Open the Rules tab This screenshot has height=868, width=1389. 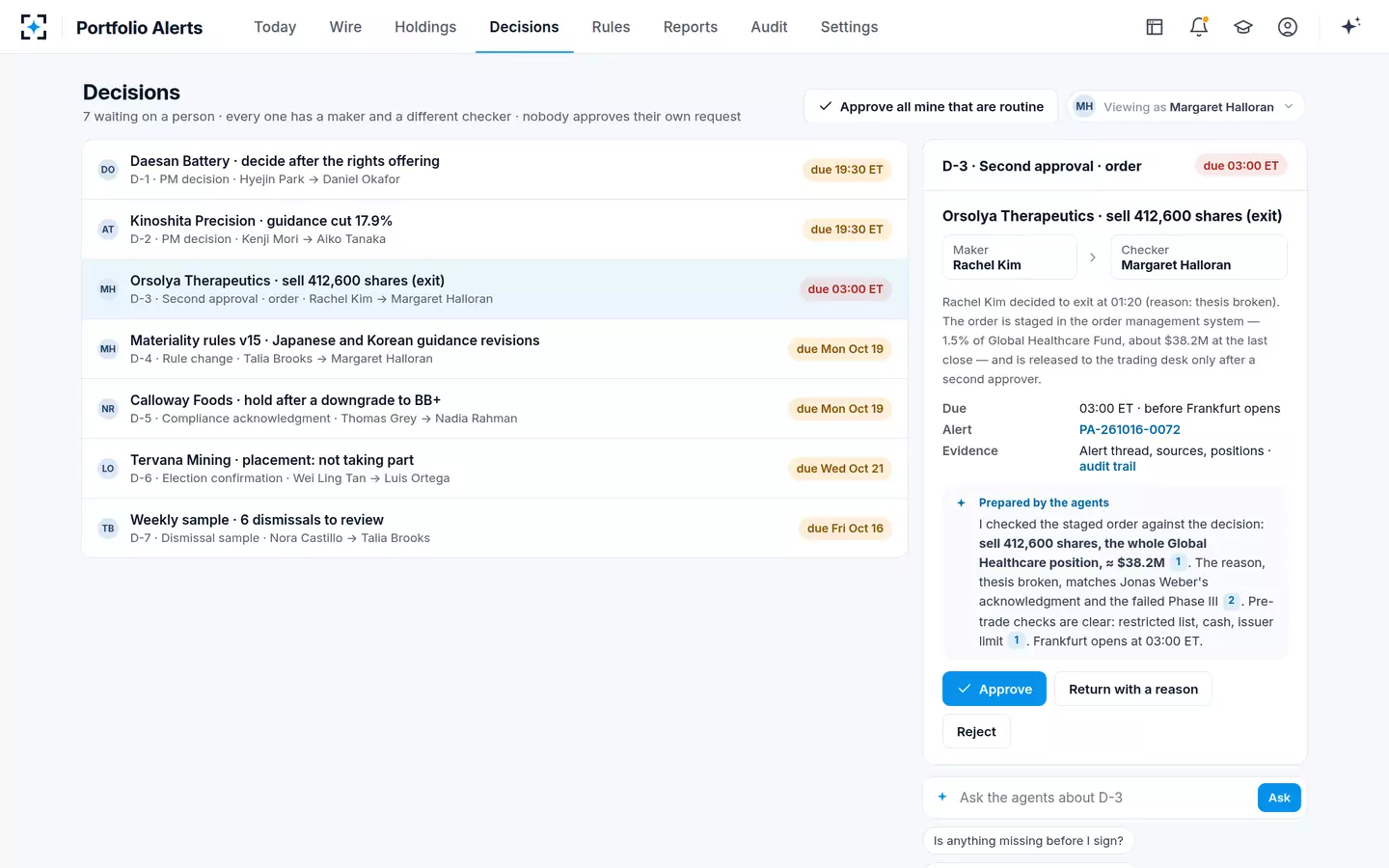(611, 27)
